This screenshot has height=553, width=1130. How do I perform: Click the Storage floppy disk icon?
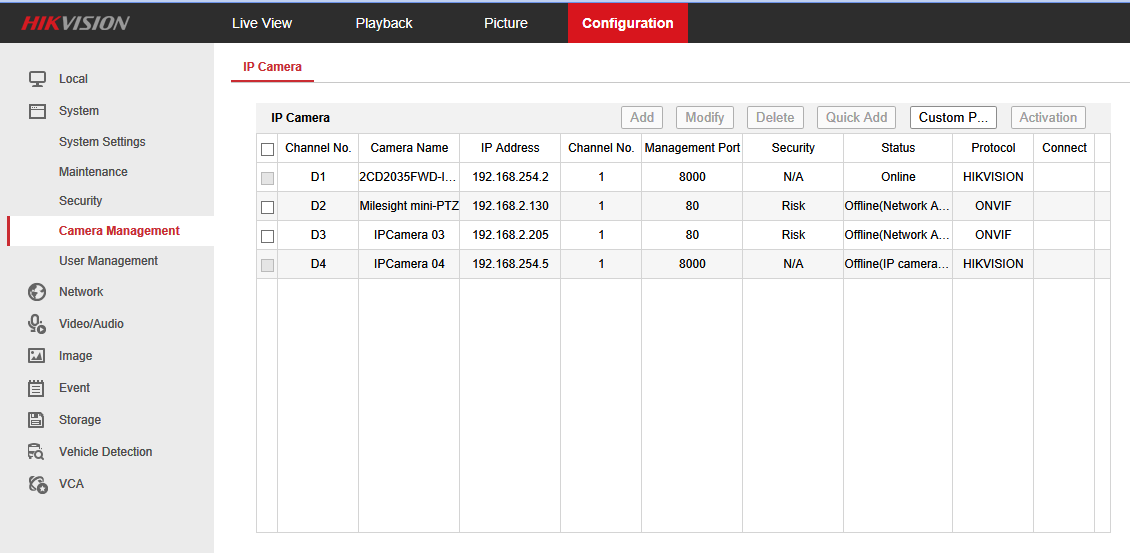point(37,420)
